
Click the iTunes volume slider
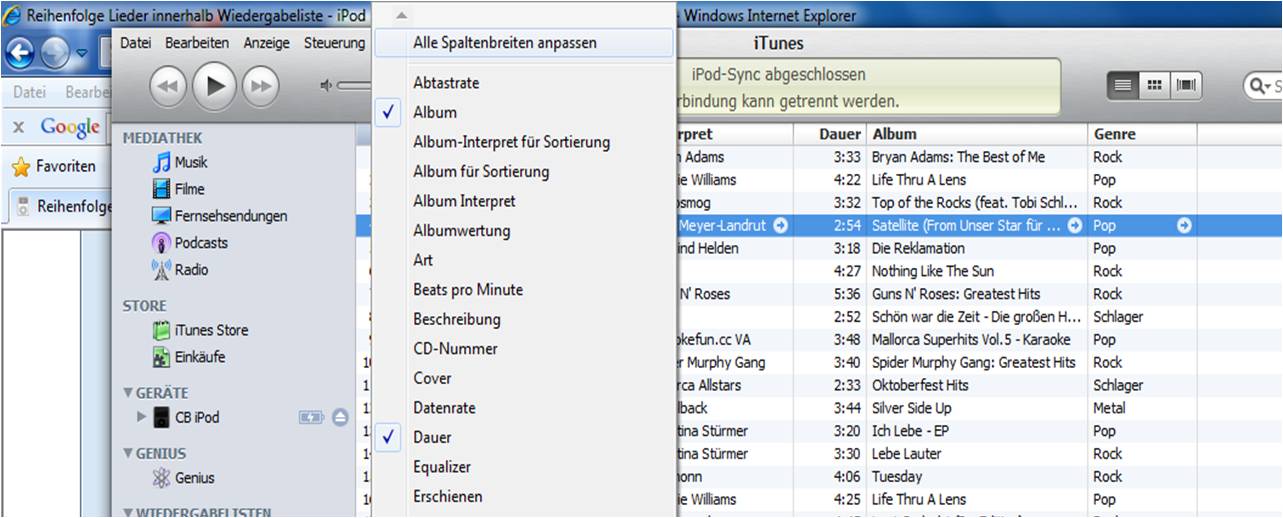[353, 86]
